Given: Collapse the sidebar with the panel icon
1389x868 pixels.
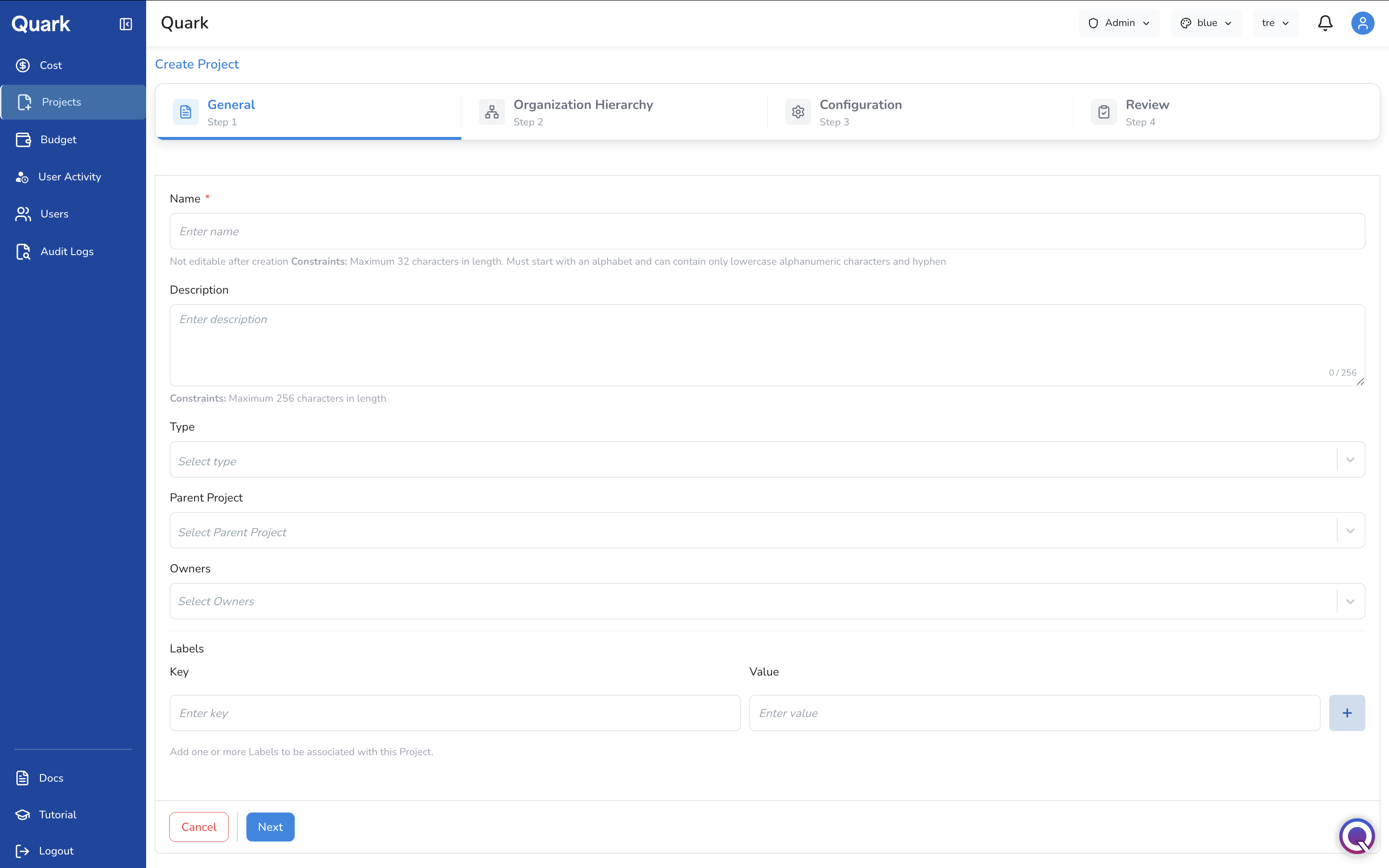Looking at the screenshot, I should pos(126,24).
